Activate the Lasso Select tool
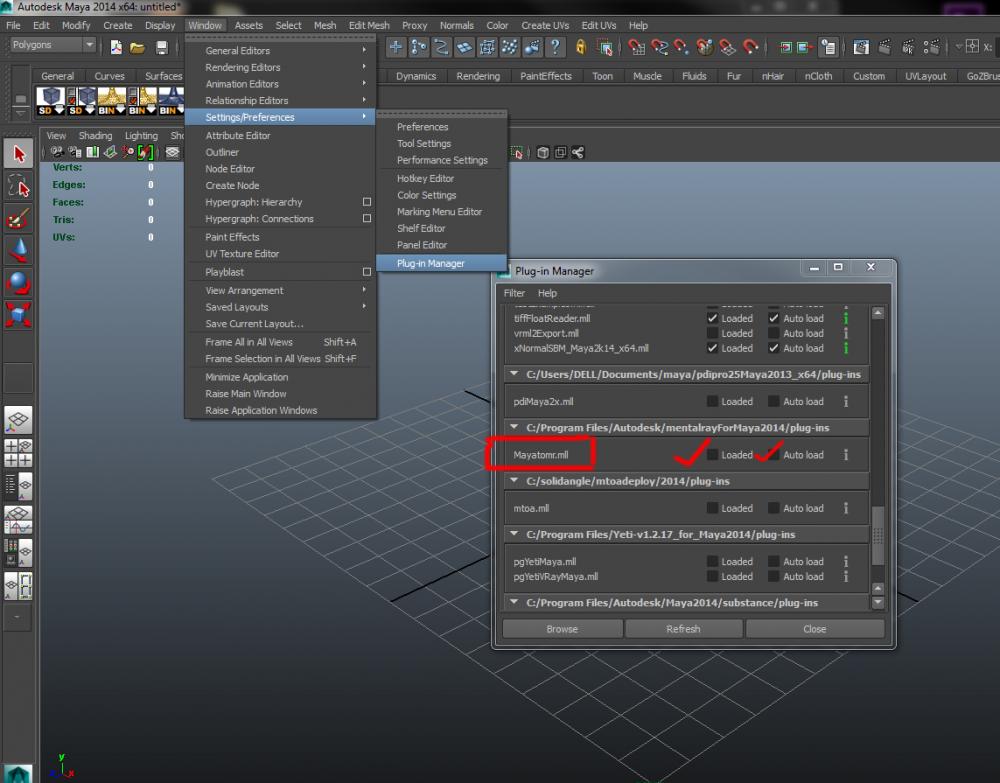The image size is (1000, 783). [x=20, y=186]
